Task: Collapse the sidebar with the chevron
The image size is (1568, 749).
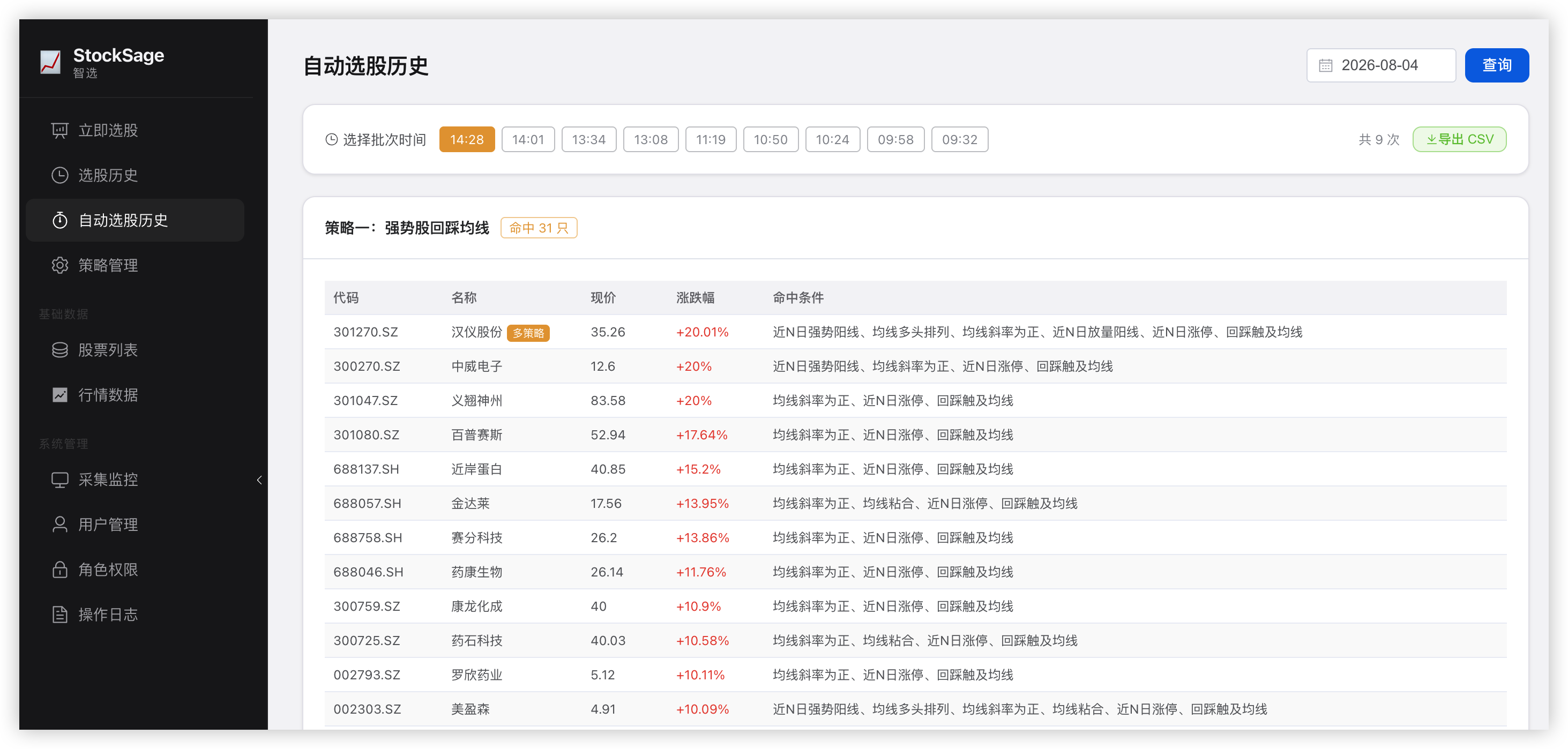Action: pyautogui.click(x=259, y=480)
